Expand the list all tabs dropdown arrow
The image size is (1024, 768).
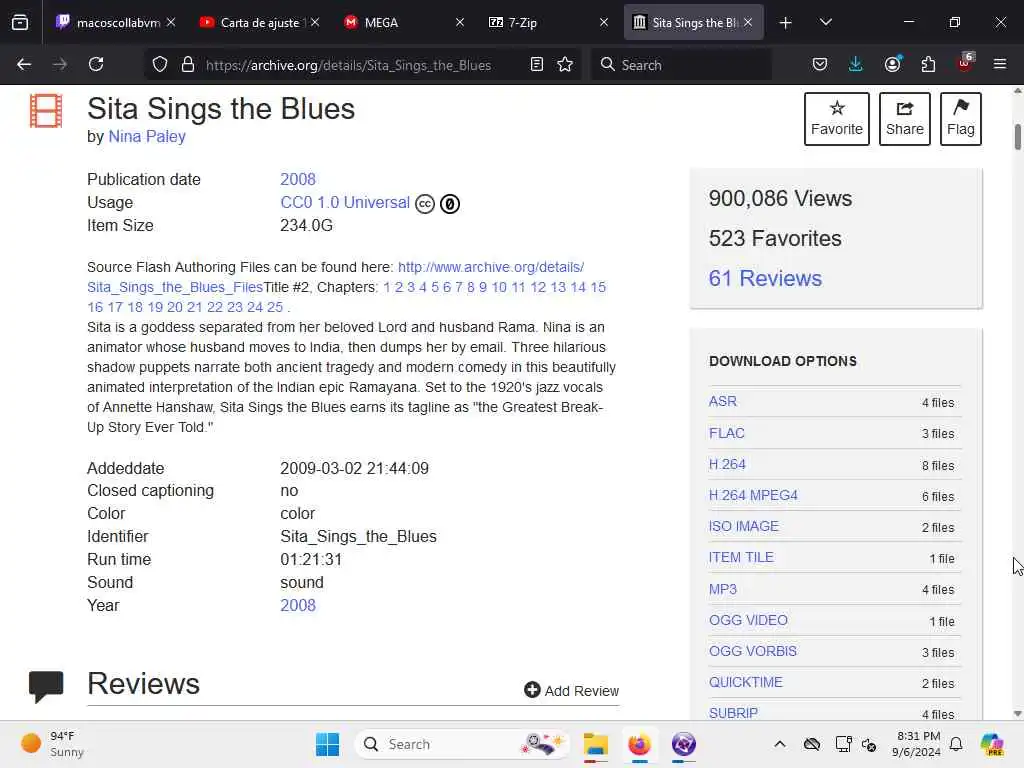(x=825, y=22)
